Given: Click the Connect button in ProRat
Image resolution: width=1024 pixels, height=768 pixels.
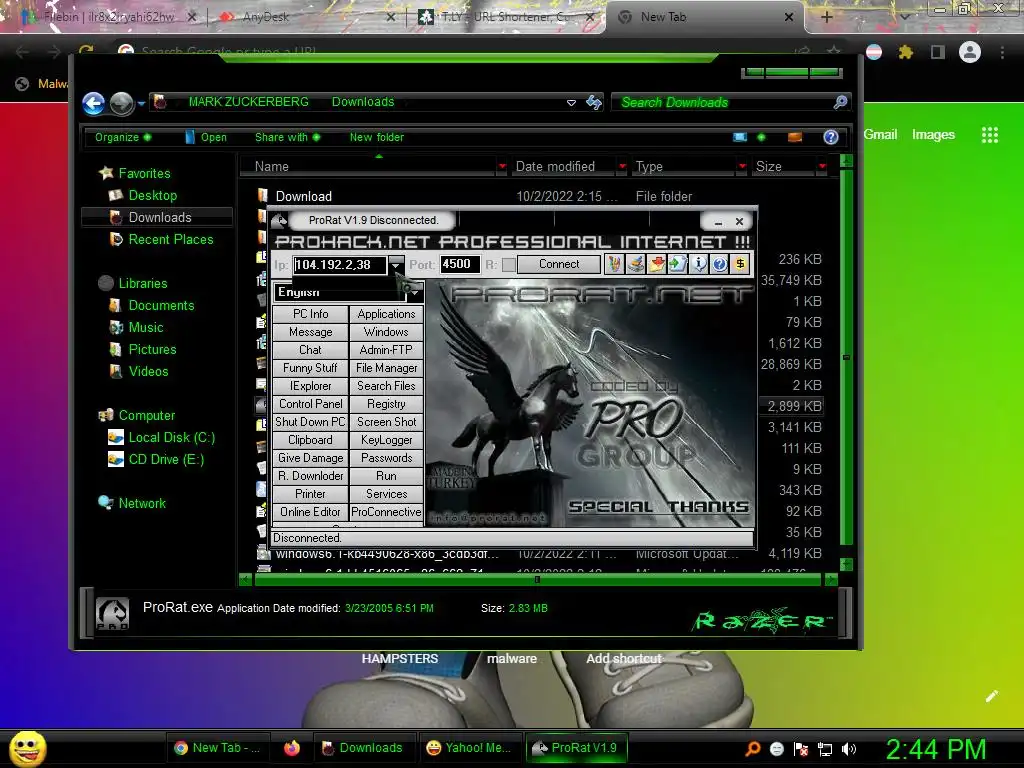Looking at the screenshot, I should [x=559, y=264].
